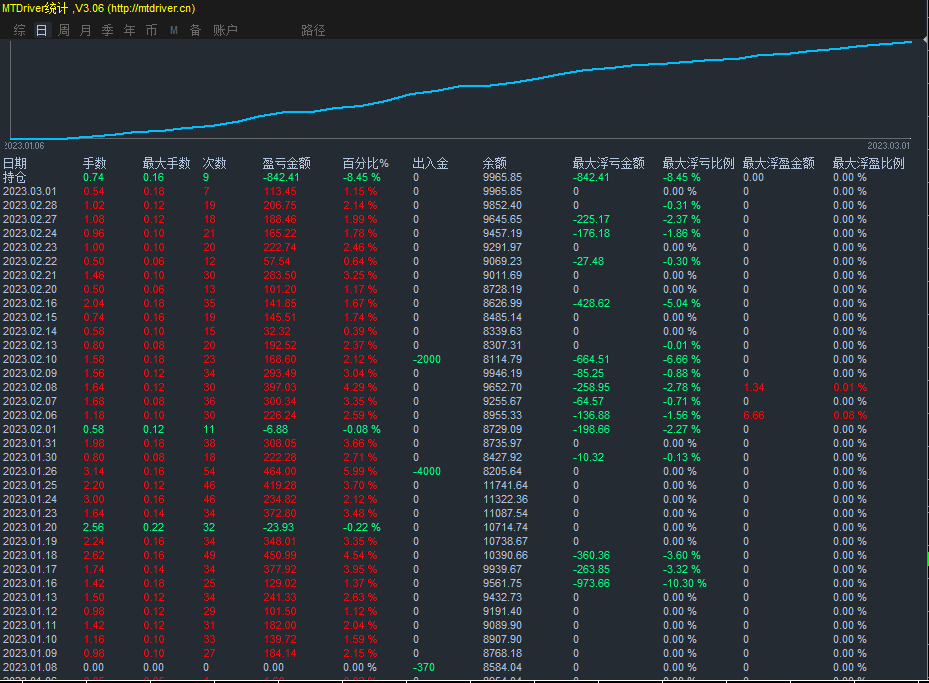Open the 币 currency tab
Viewport: 929px width, 683px height.
tap(152, 30)
